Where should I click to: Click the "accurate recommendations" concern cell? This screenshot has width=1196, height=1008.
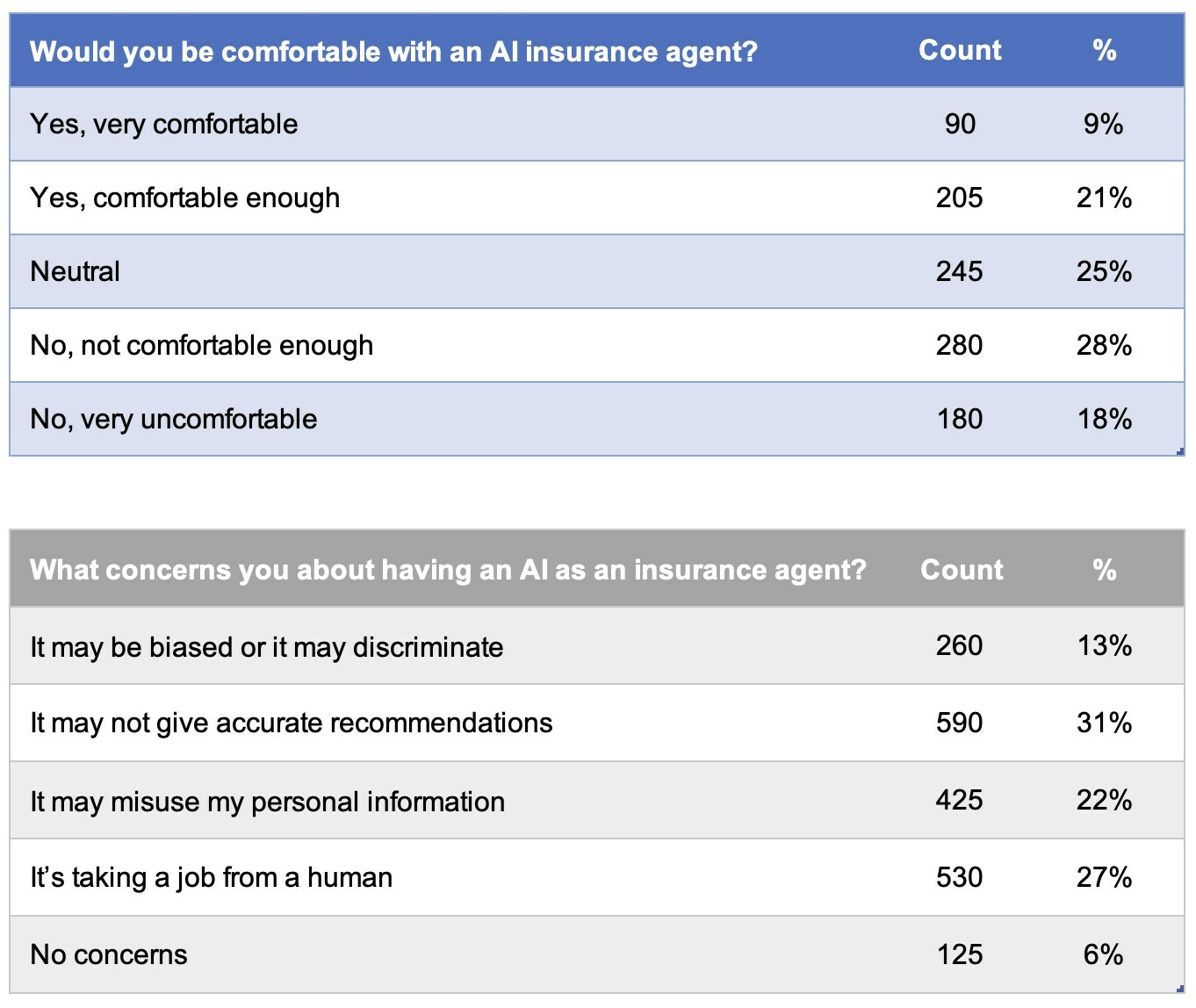point(292,724)
